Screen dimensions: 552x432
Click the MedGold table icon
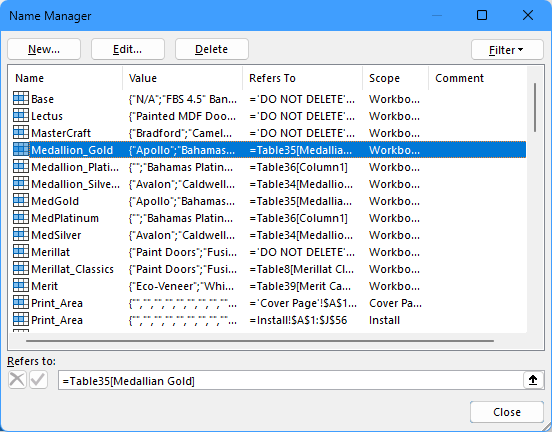[x=21, y=200]
